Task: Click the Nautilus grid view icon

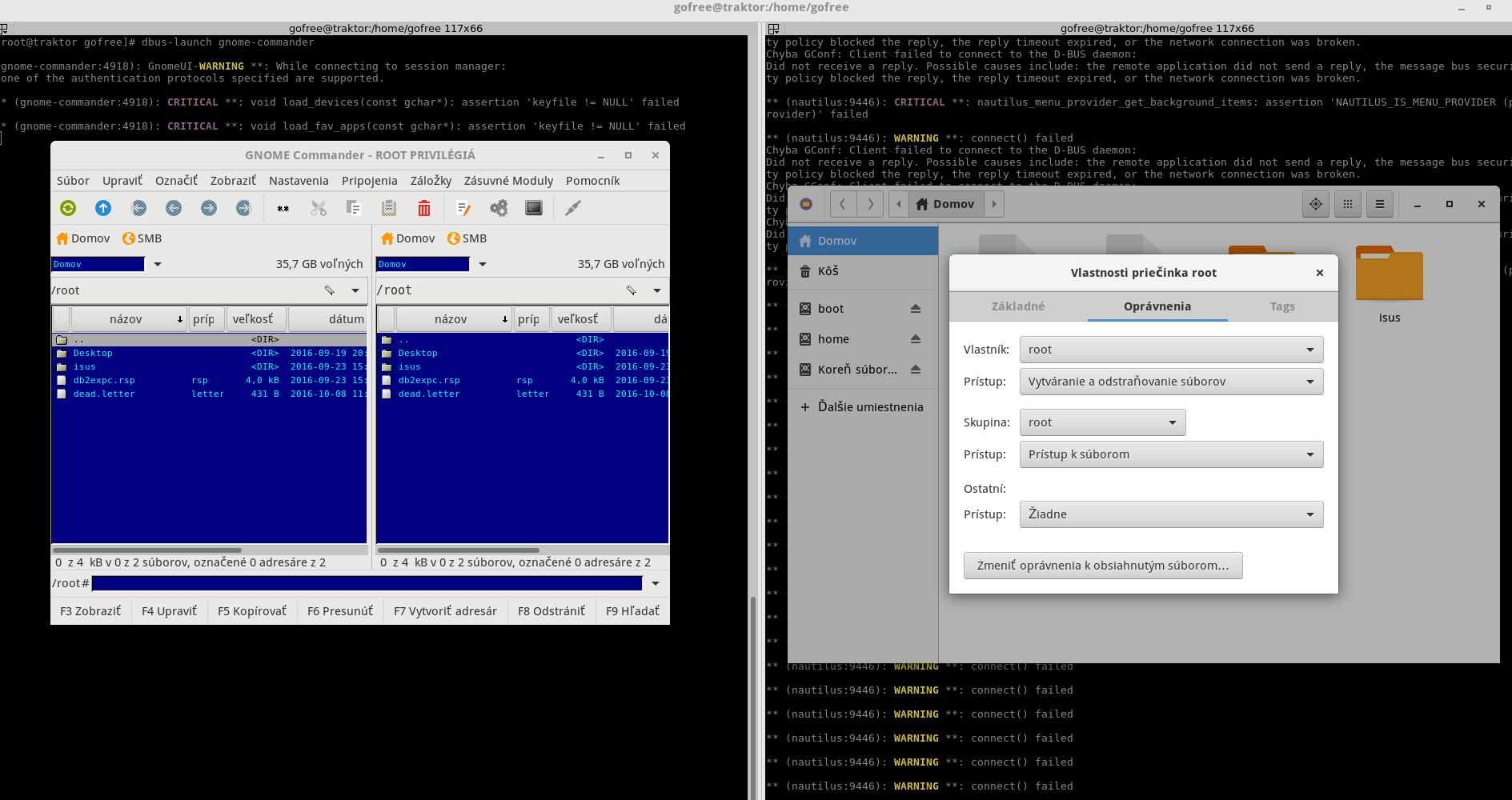Action: pyautogui.click(x=1348, y=204)
